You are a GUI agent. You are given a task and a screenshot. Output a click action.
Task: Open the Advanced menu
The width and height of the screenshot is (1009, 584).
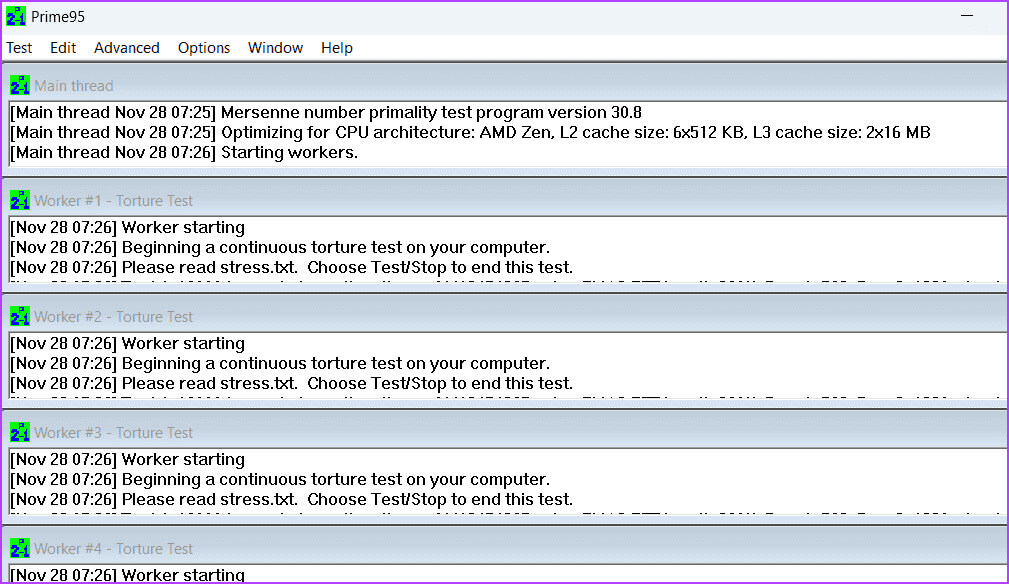[127, 48]
